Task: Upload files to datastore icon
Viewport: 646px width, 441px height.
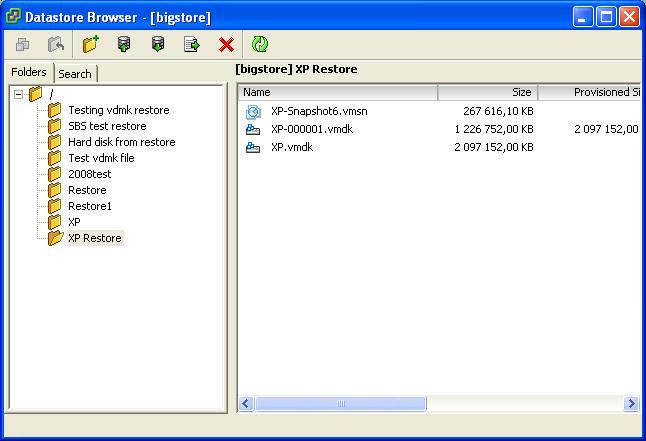Action: coord(124,44)
